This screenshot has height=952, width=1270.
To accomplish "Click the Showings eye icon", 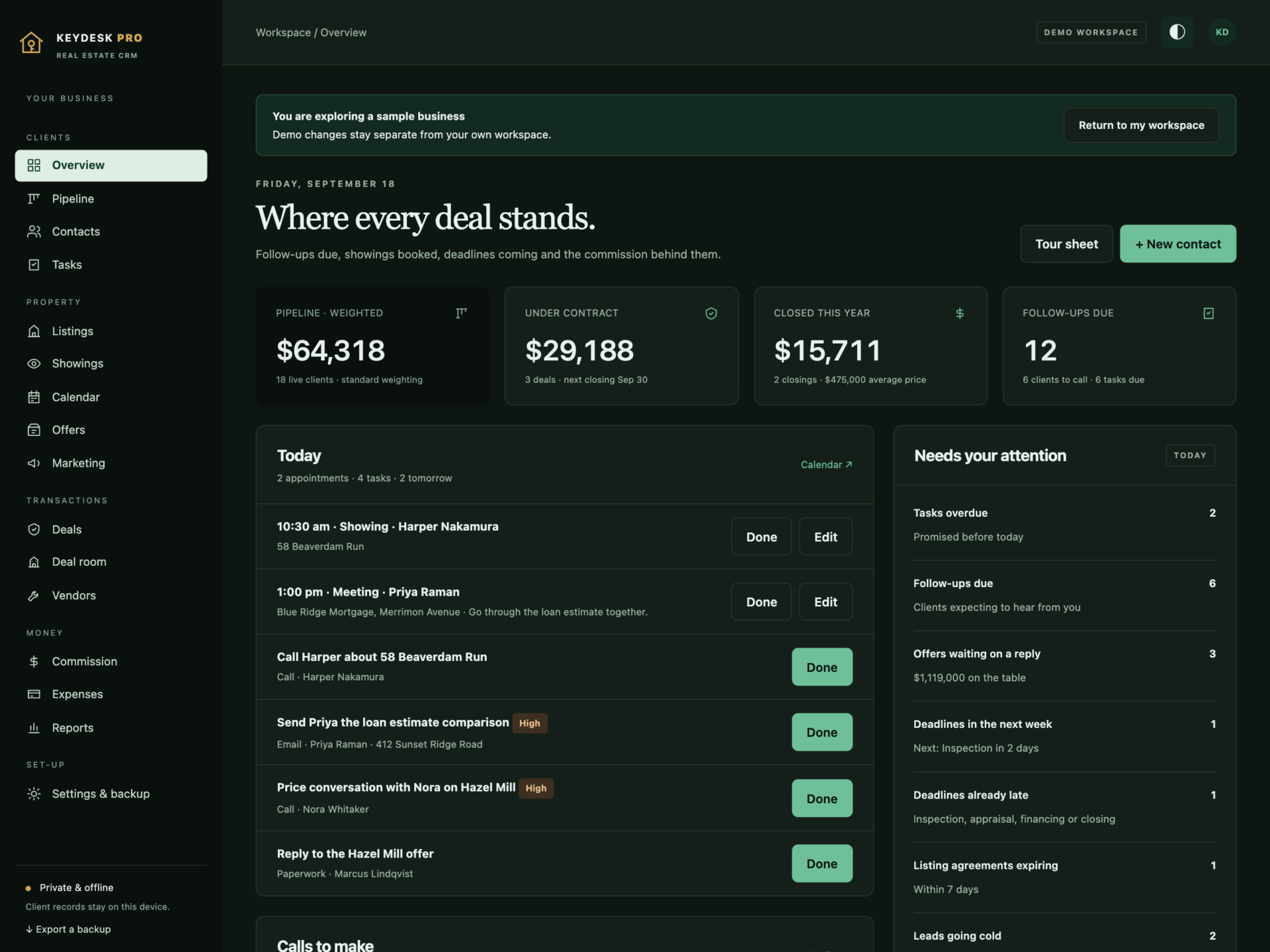I will pos(34,364).
